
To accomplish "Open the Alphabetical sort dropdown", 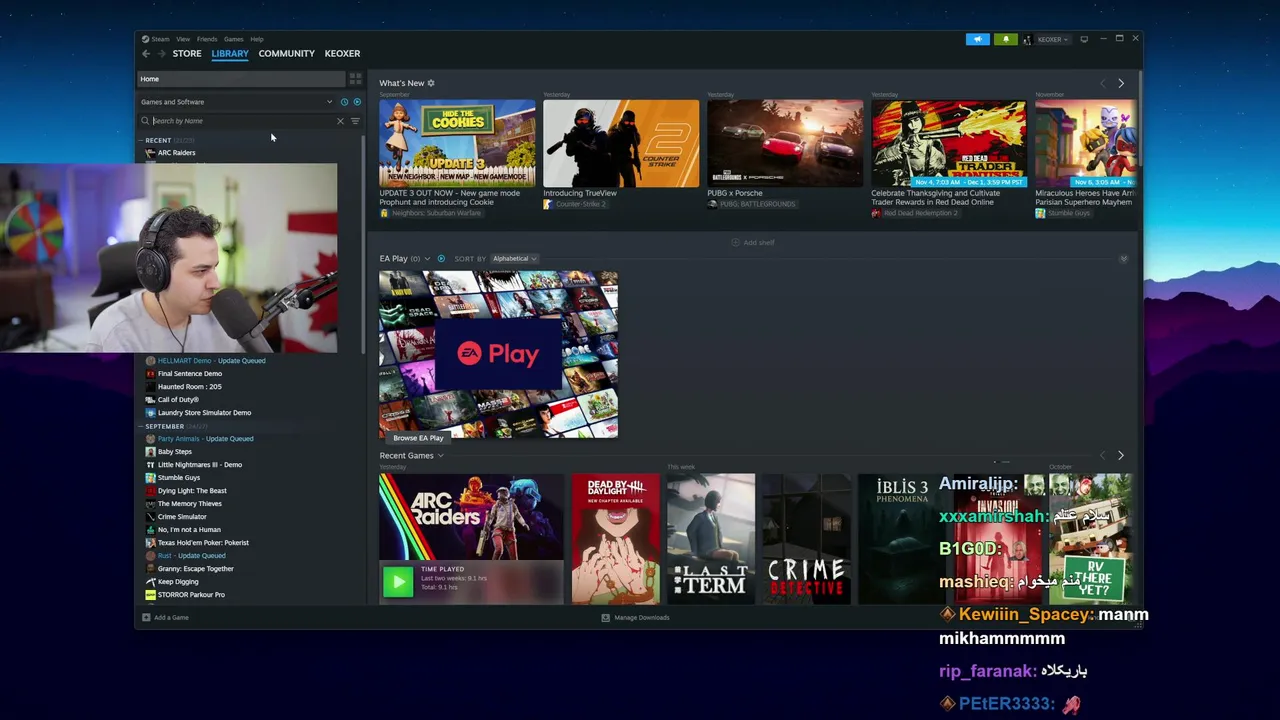I will click(x=514, y=259).
